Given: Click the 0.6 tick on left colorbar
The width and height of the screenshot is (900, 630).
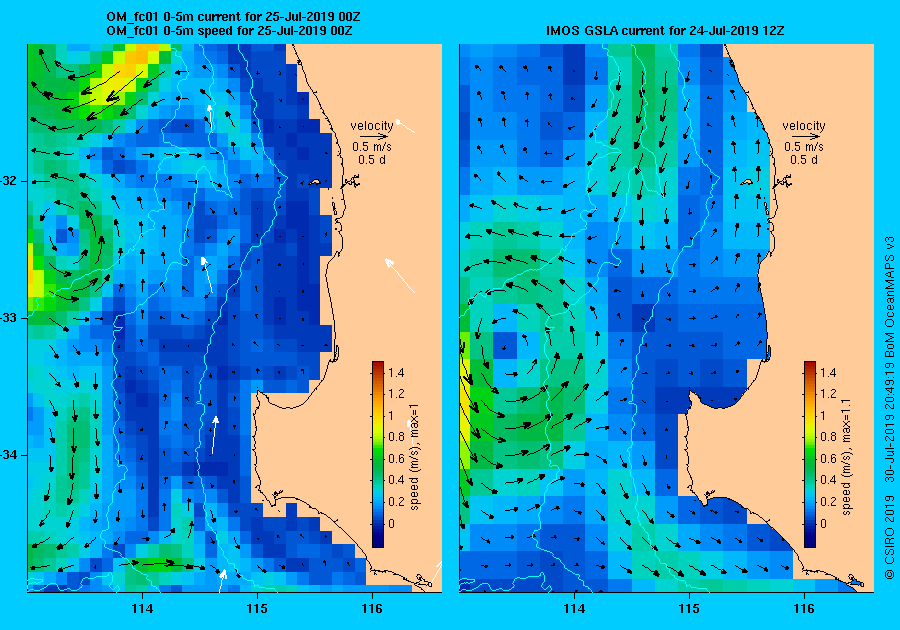Looking at the screenshot, I should click(x=396, y=458).
